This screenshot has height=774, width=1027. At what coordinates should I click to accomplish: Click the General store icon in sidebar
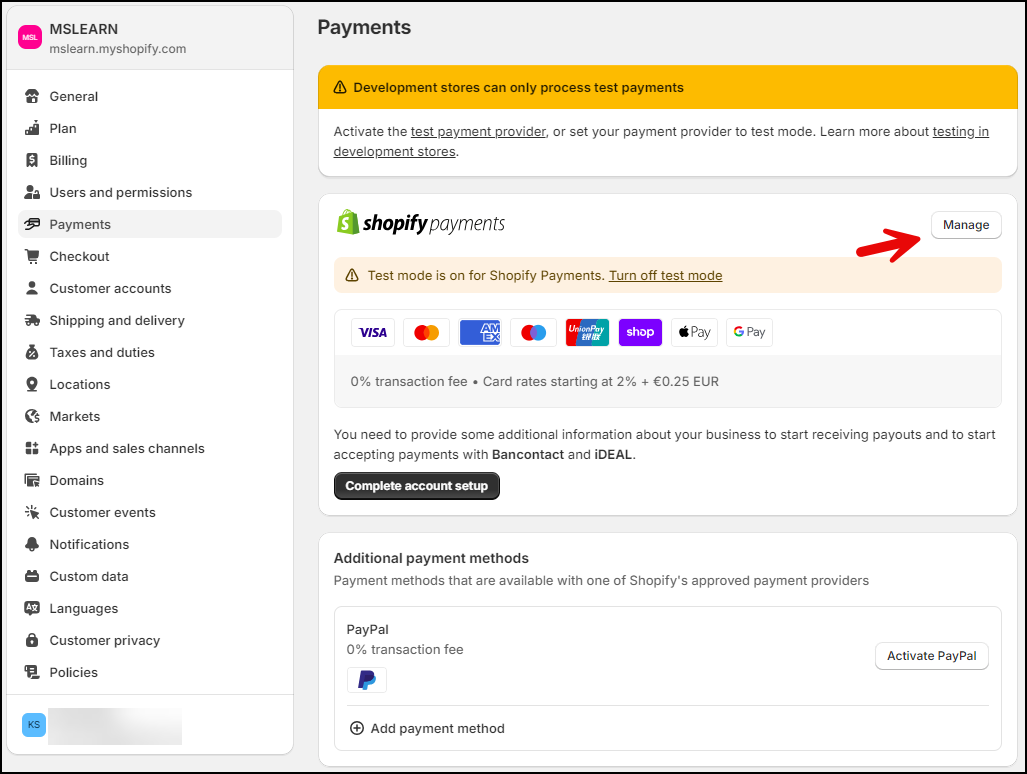click(31, 96)
